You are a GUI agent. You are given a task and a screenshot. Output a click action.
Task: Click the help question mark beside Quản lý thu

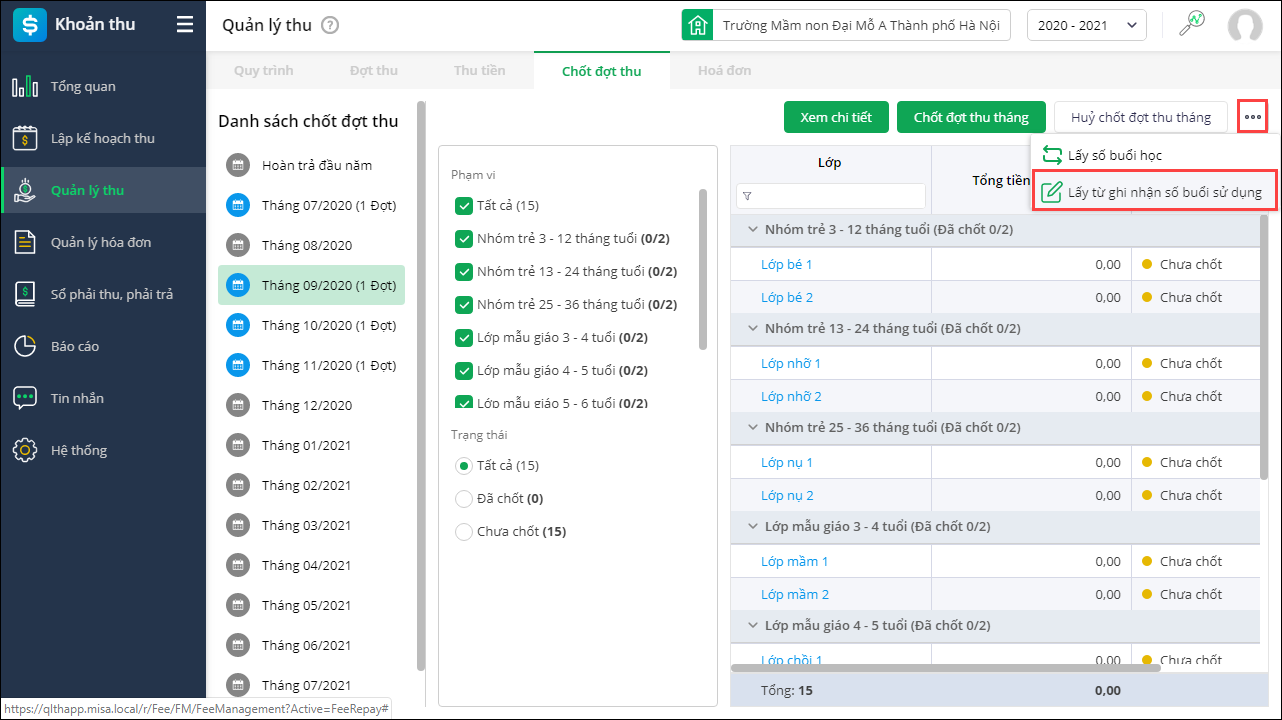point(330,26)
